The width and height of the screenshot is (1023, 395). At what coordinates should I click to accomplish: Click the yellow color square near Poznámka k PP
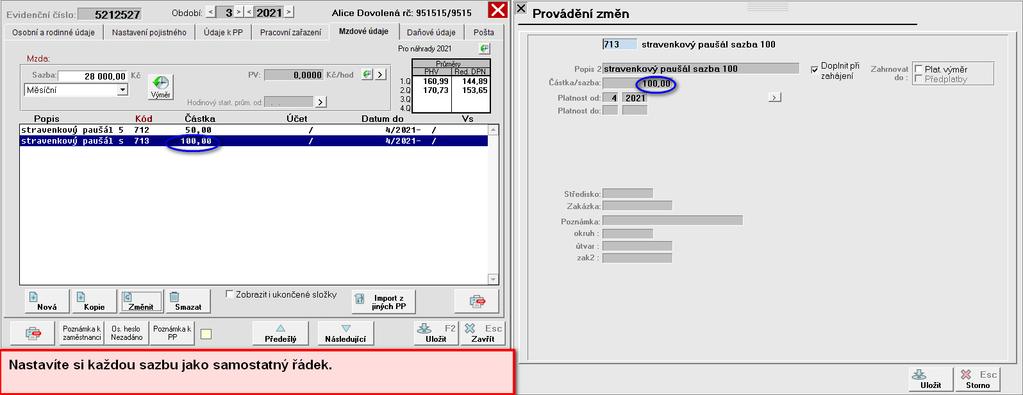[x=206, y=334]
